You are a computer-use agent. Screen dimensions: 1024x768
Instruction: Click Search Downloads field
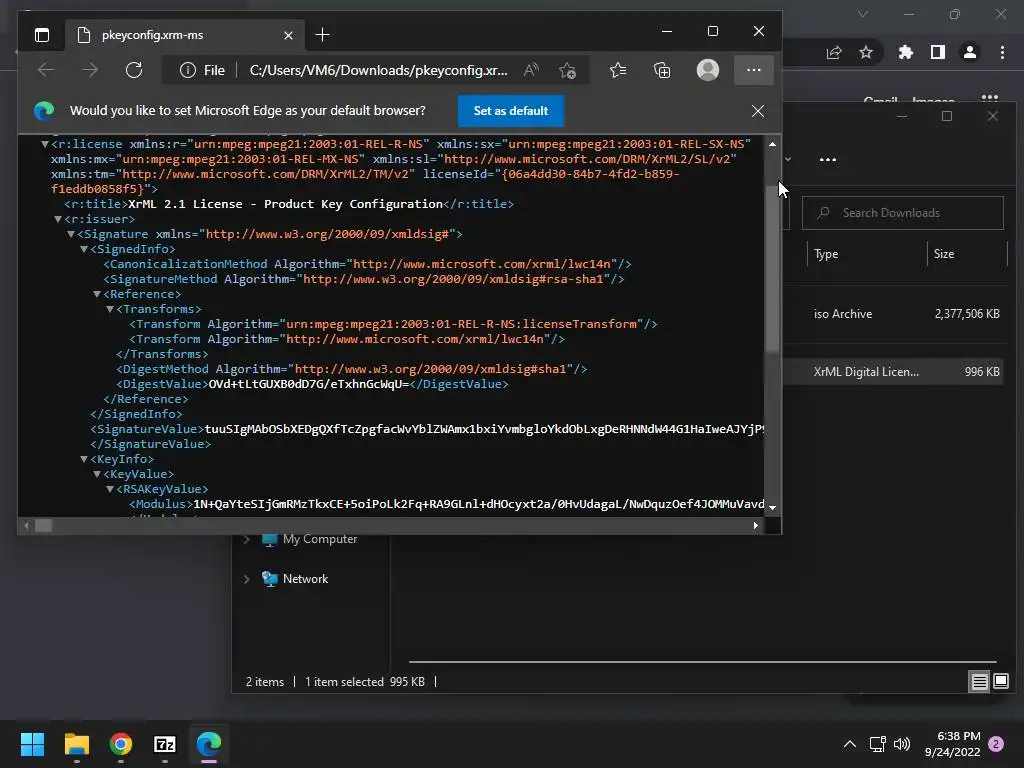point(903,213)
